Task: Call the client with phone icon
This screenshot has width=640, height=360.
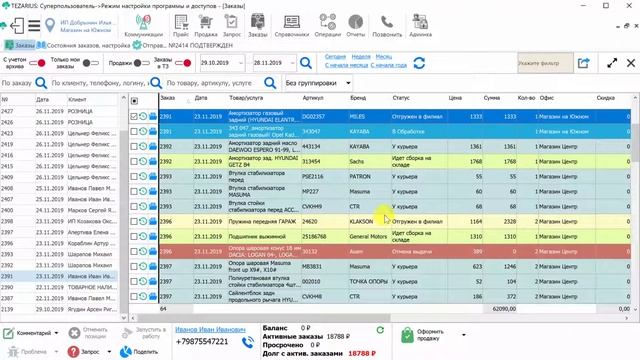Action: click(247, 342)
